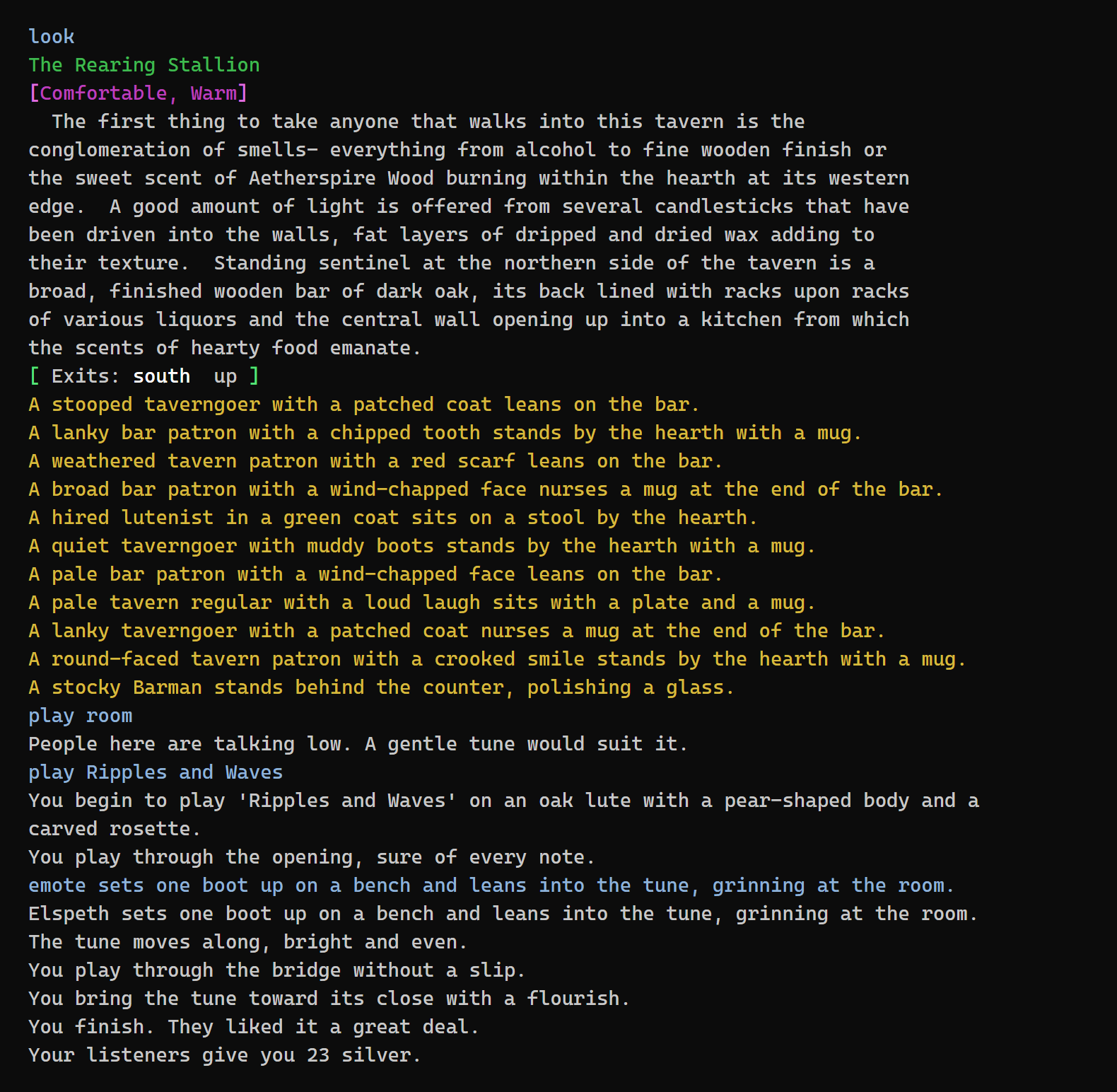1117x1092 pixels.
Task: Click the quiet taverngoer with muddy boots line
Action: (x=422, y=546)
